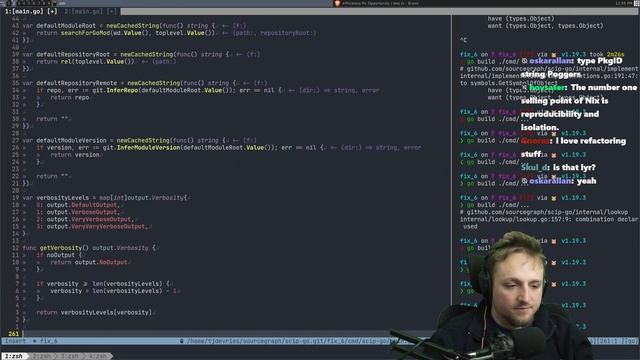Click the Insert mode indicator in statusline

tap(15, 341)
